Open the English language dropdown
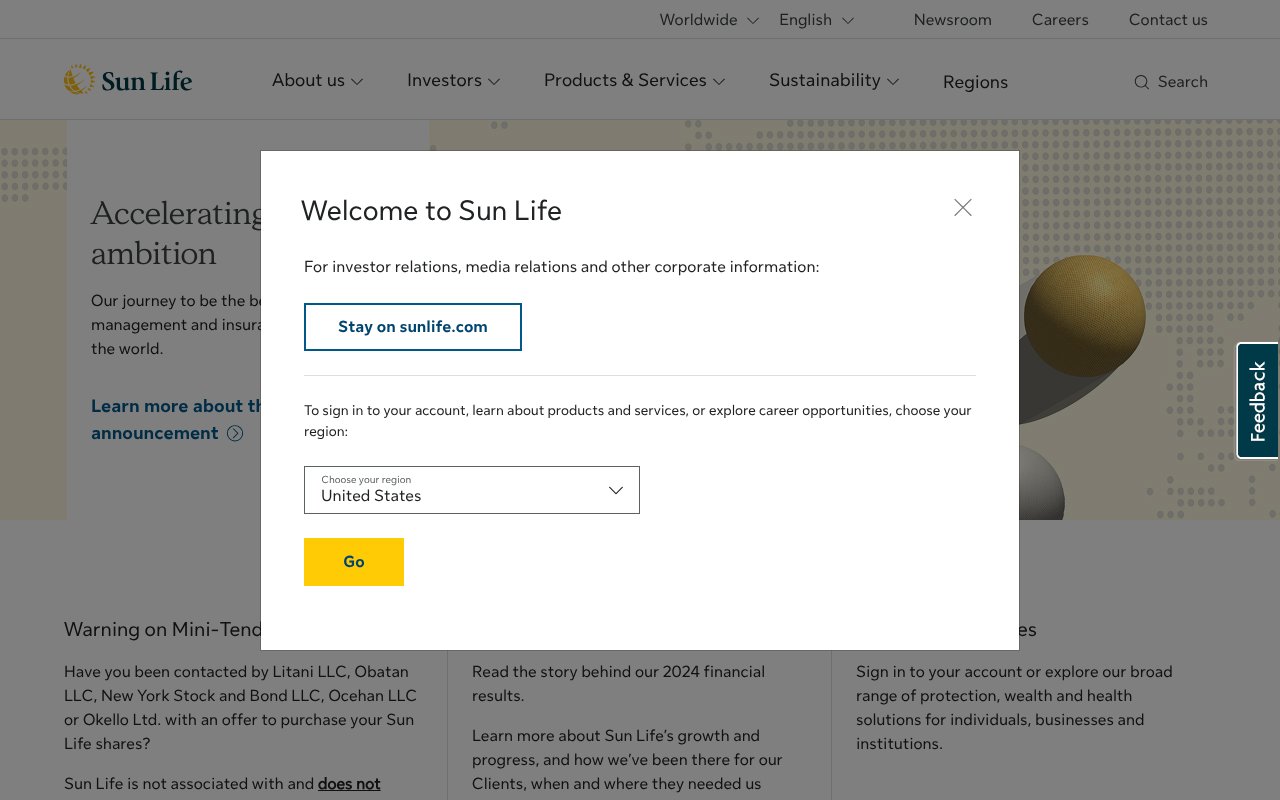Image resolution: width=1280 pixels, height=800 pixels. (x=816, y=19)
